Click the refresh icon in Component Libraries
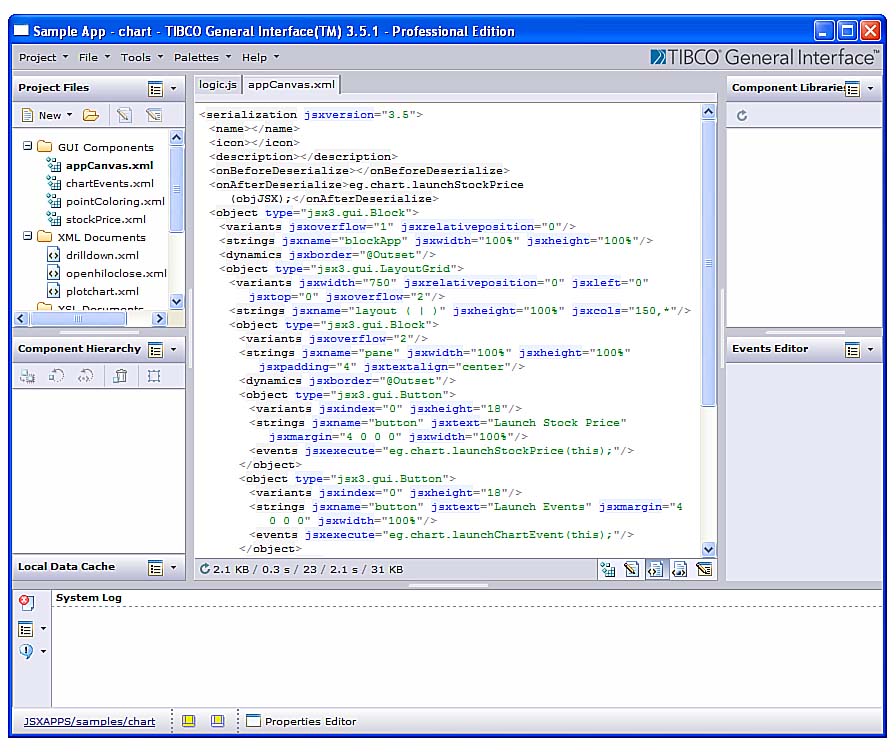The image size is (896, 752). pyautogui.click(x=742, y=116)
